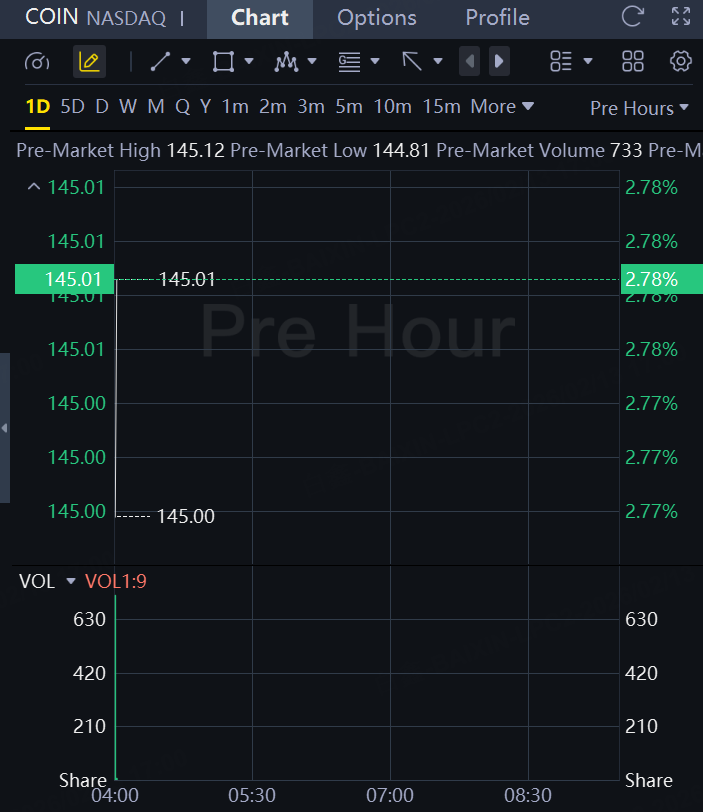Click the 05:30 time axis label
Image resolution: width=703 pixels, height=812 pixels.
252,795
